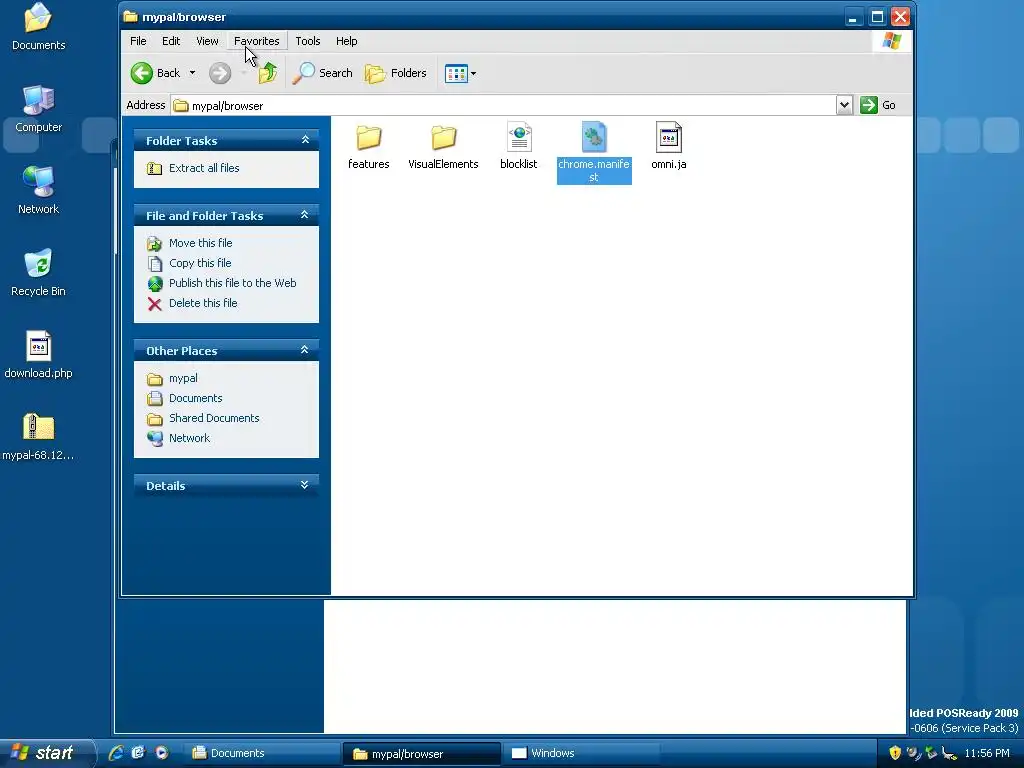Viewport: 1024px width, 768px height.
Task: Click Copy this file link
Action: click(200, 263)
